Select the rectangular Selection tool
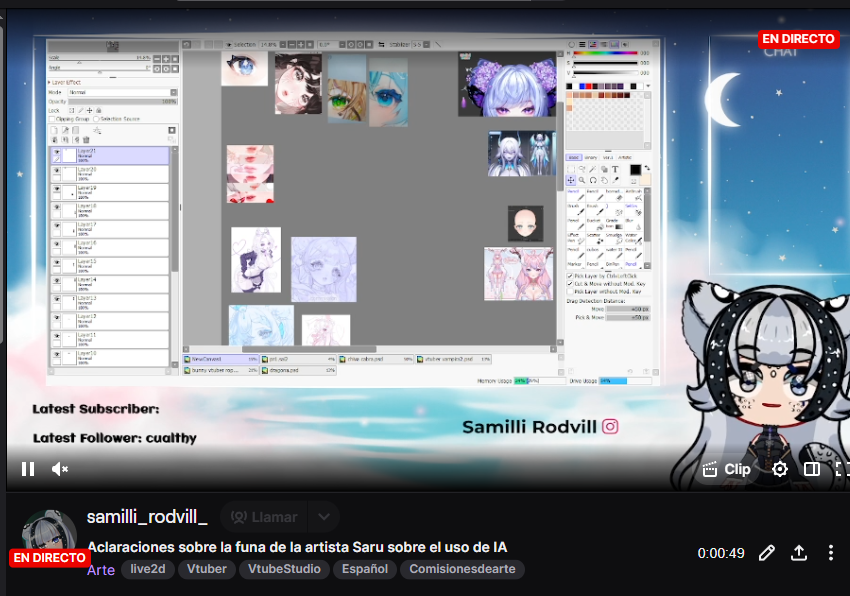Image resolution: width=850 pixels, height=596 pixels. coord(571,169)
